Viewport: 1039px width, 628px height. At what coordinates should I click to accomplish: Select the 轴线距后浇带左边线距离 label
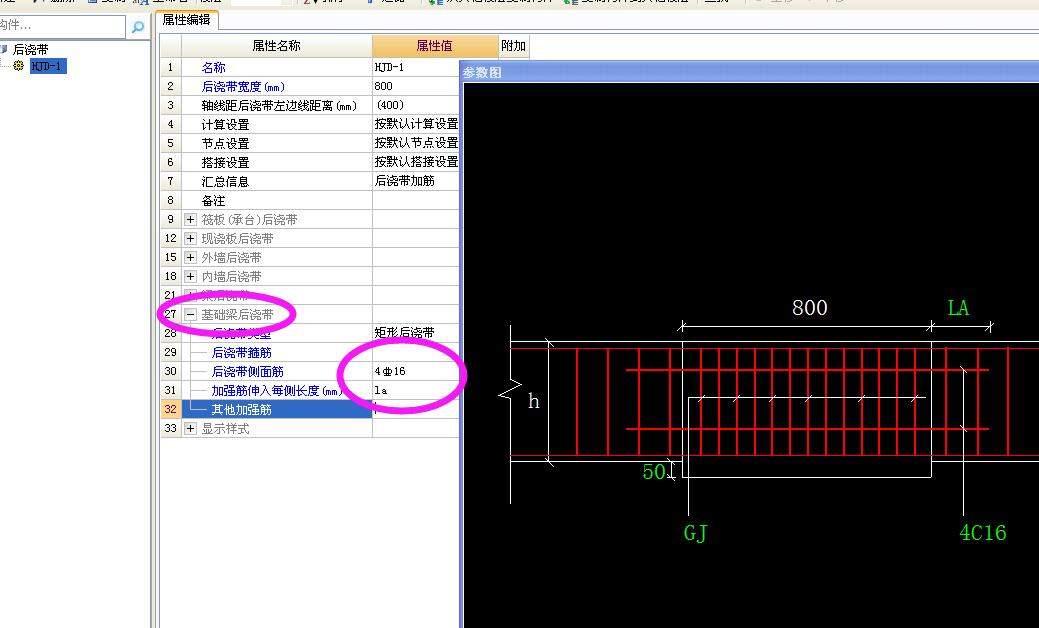[x=279, y=106]
